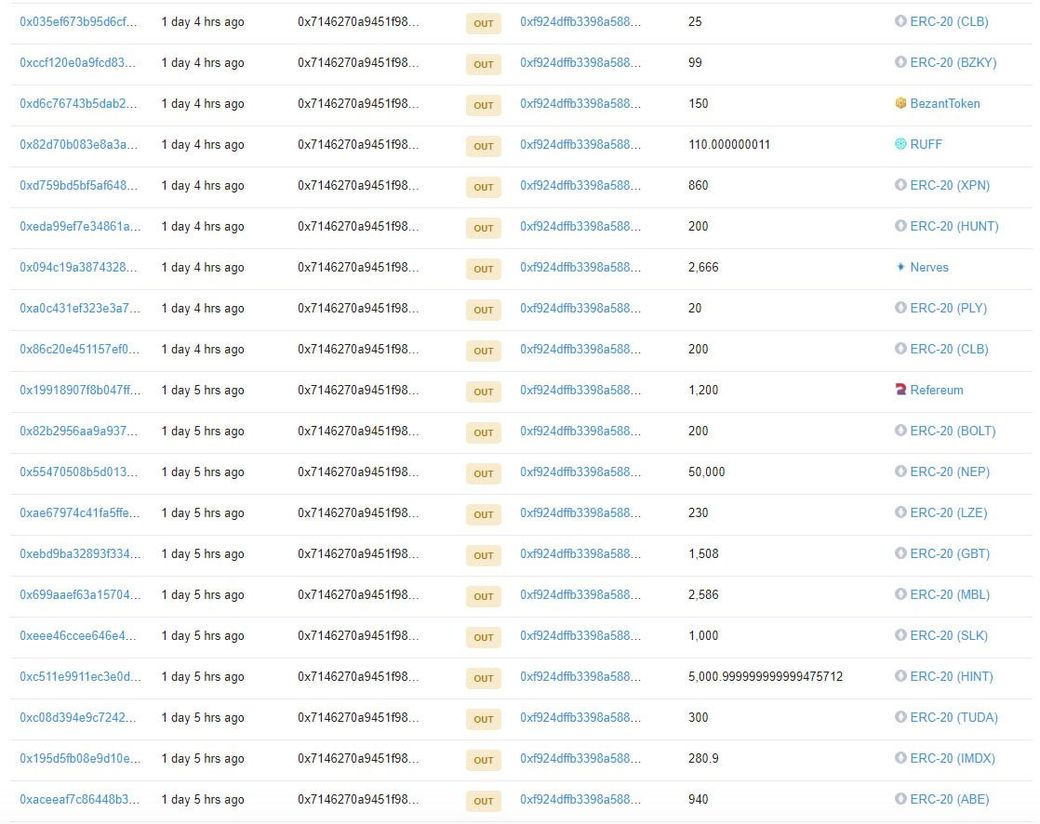Click the placeholder icon beside ERC-20 (MBL)
1040x824 pixels.
pos(900,594)
